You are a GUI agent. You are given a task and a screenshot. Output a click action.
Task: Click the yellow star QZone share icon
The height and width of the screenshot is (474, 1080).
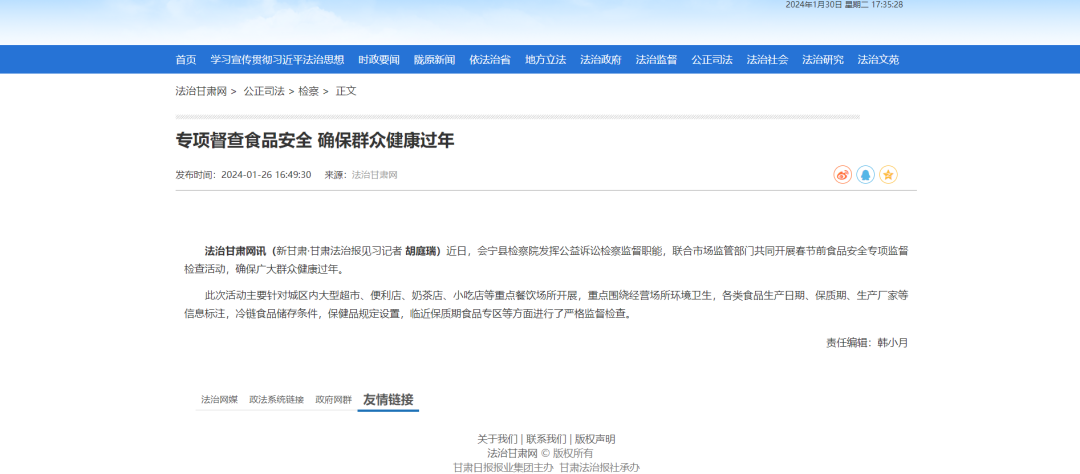click(x=888, y=175)
